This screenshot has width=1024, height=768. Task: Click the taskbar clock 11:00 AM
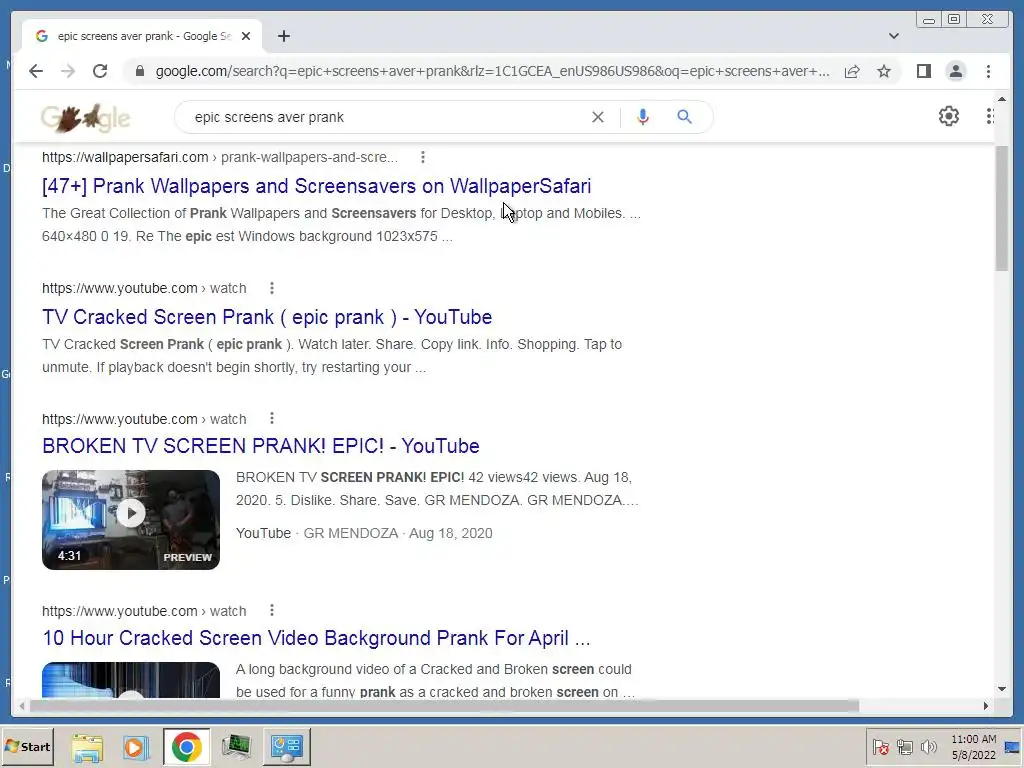click(974, 747)
